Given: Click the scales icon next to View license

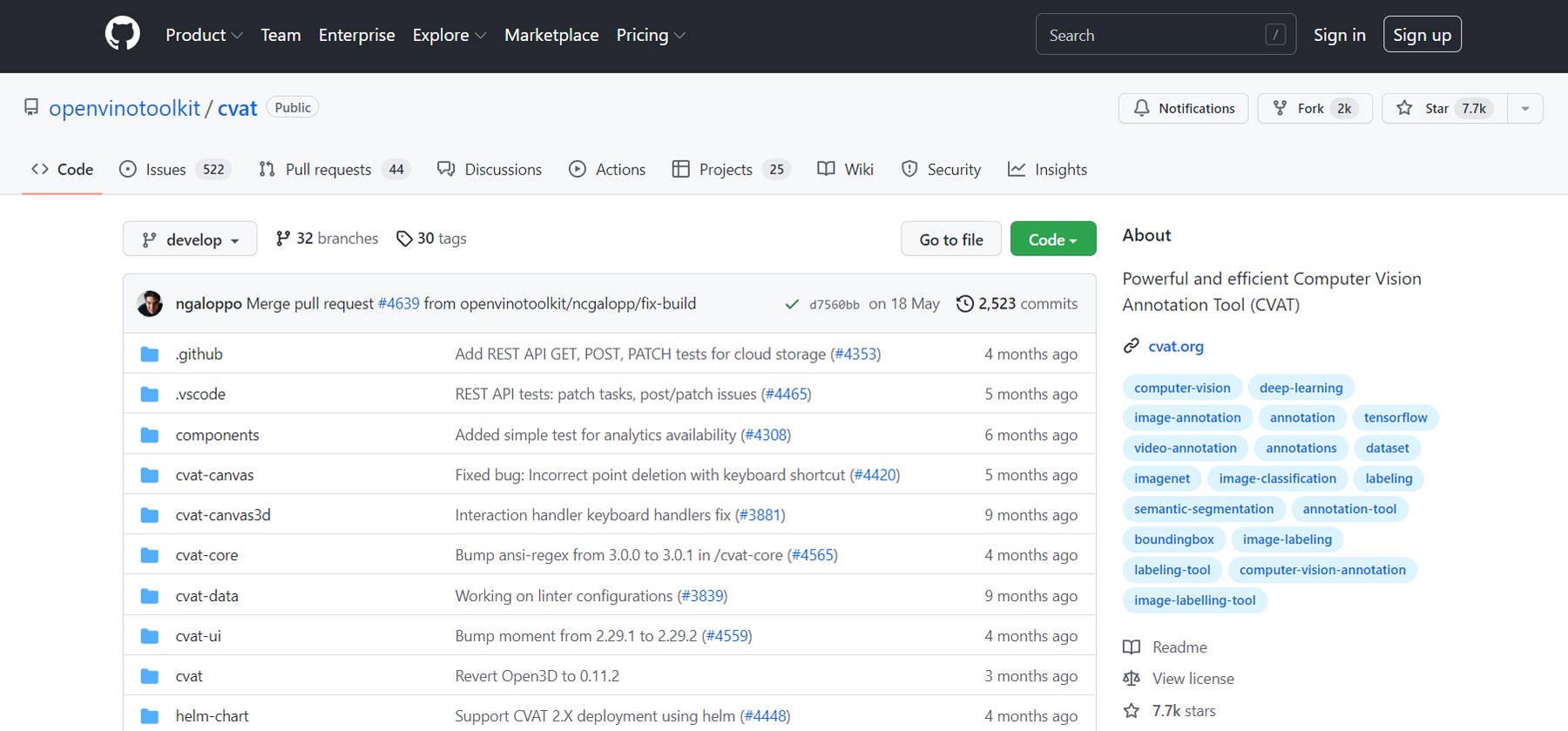Looking at the screenshot, I should 1132,679.
